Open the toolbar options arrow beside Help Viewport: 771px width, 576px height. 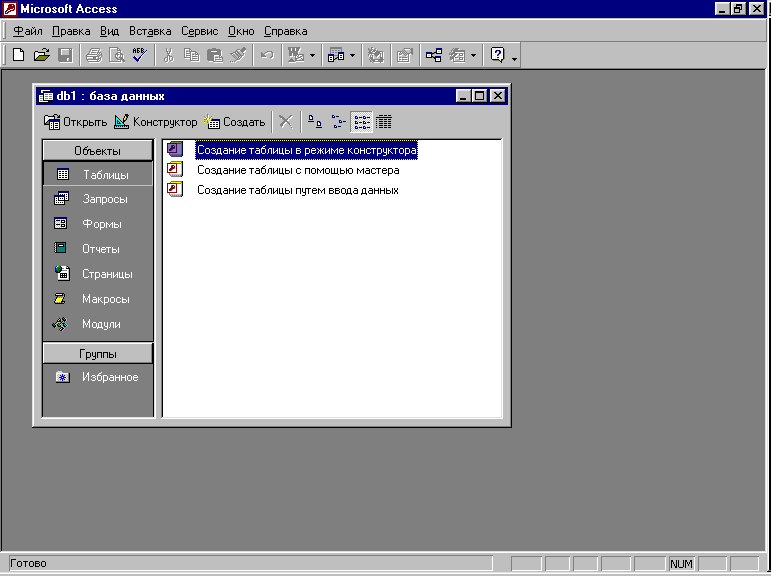pyautogui.click(x=514, y=58)
